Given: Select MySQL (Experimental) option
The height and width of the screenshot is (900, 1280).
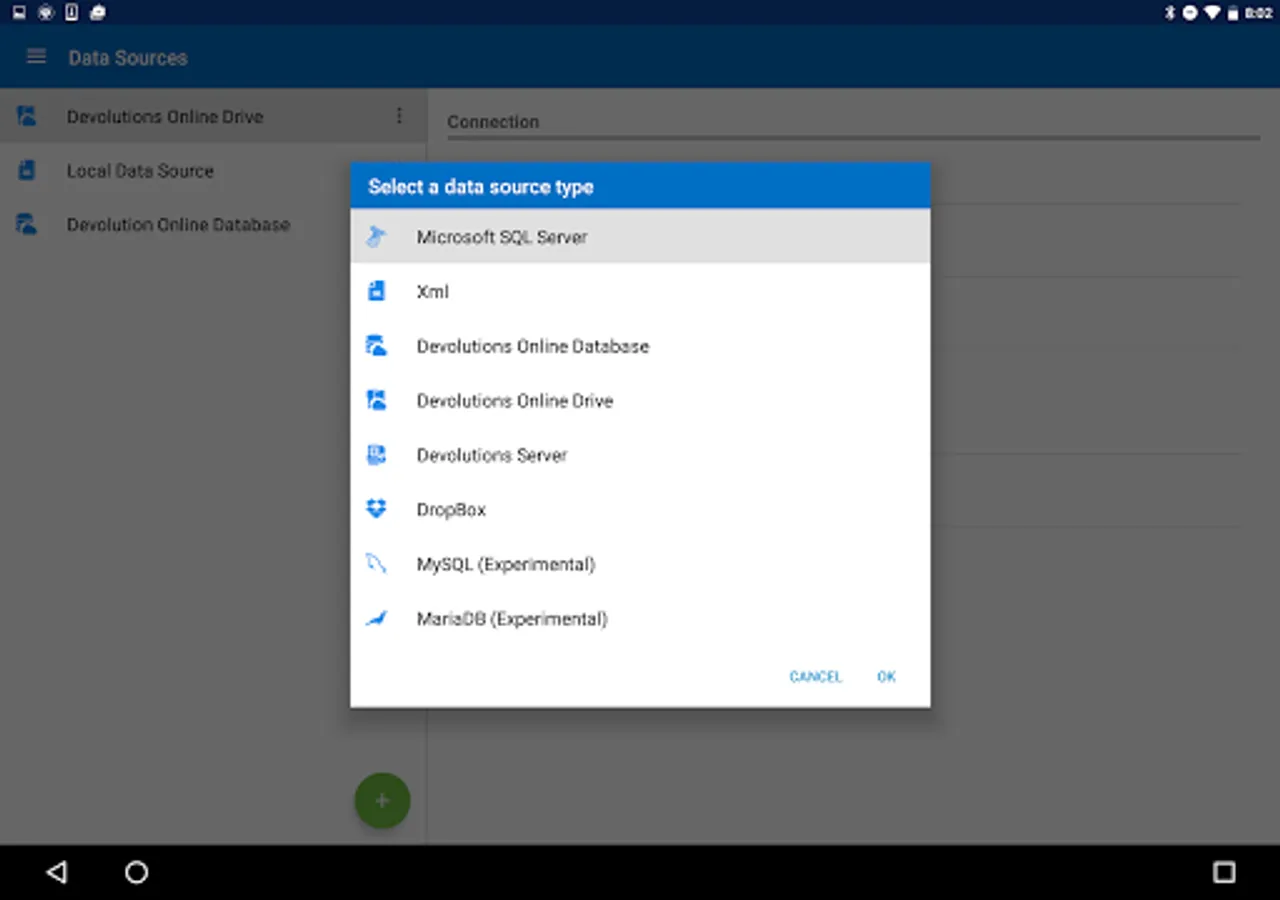Looking at the screenshot, I should tap(640, 564).
